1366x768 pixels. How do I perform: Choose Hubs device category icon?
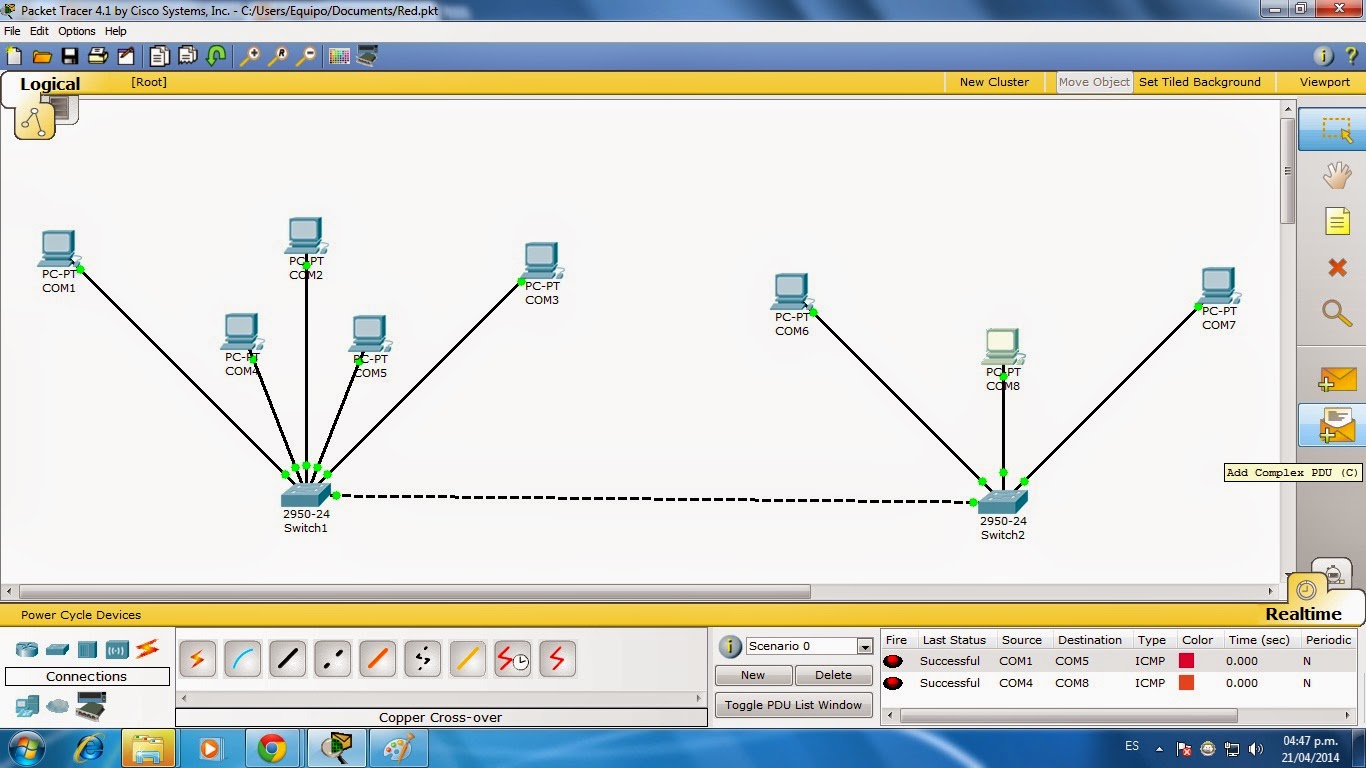pyautogui.click(x=87, y=649)
